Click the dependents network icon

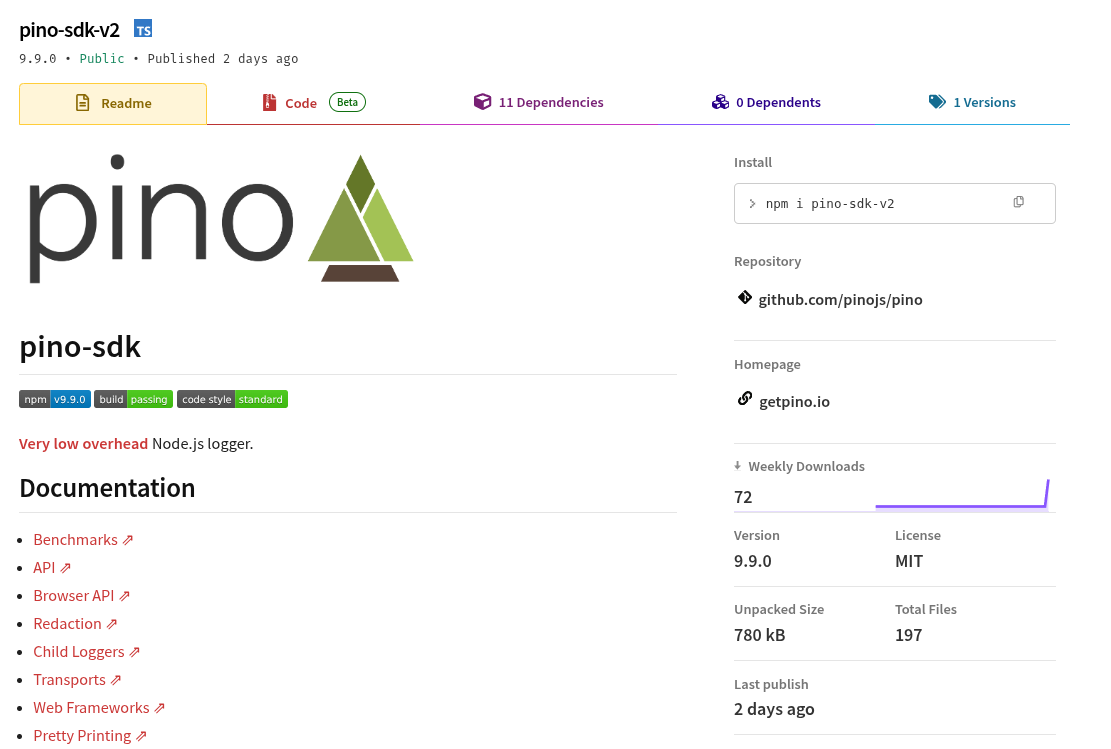721,101
